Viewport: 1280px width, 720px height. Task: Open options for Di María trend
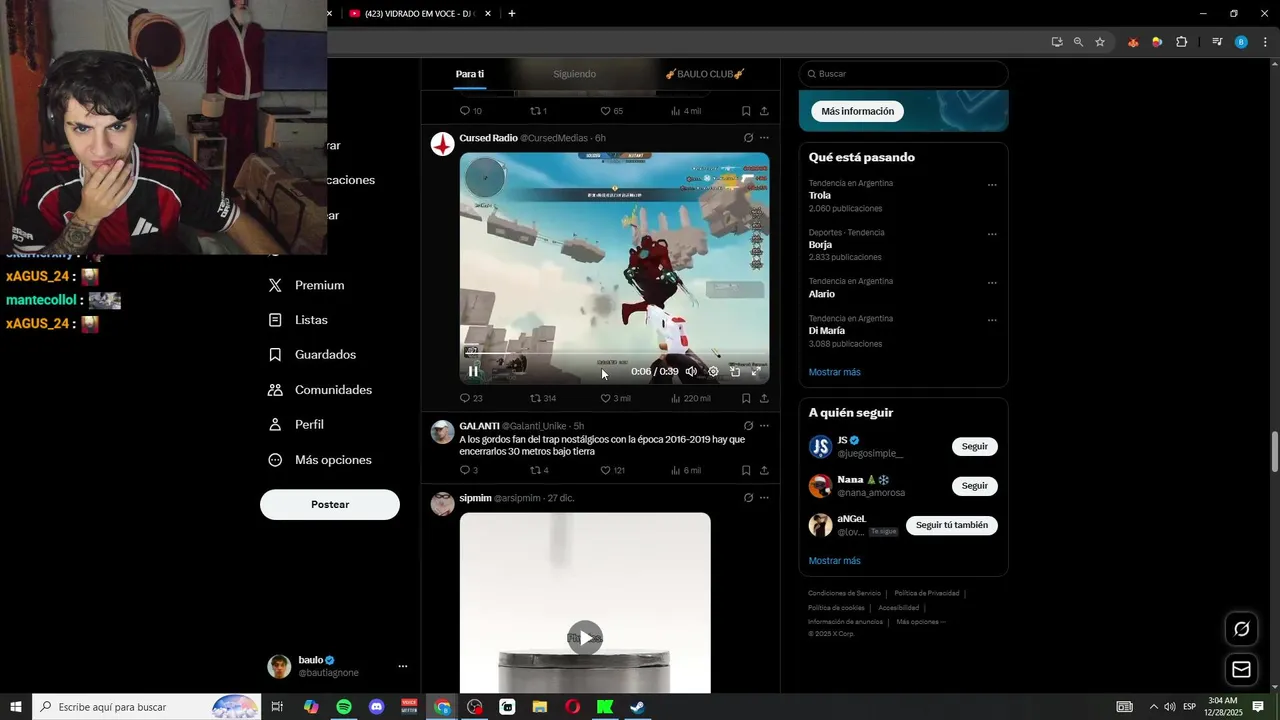[992, 320]
